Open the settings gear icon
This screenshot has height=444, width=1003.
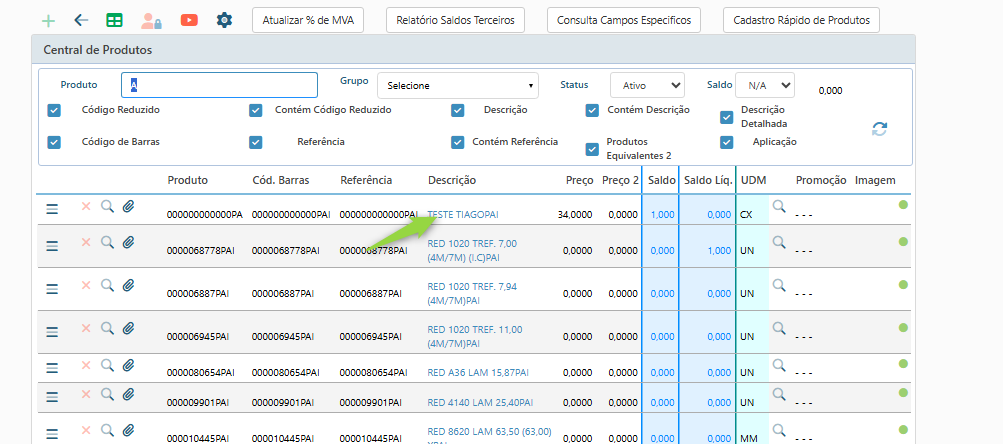[x=224, y=20]
